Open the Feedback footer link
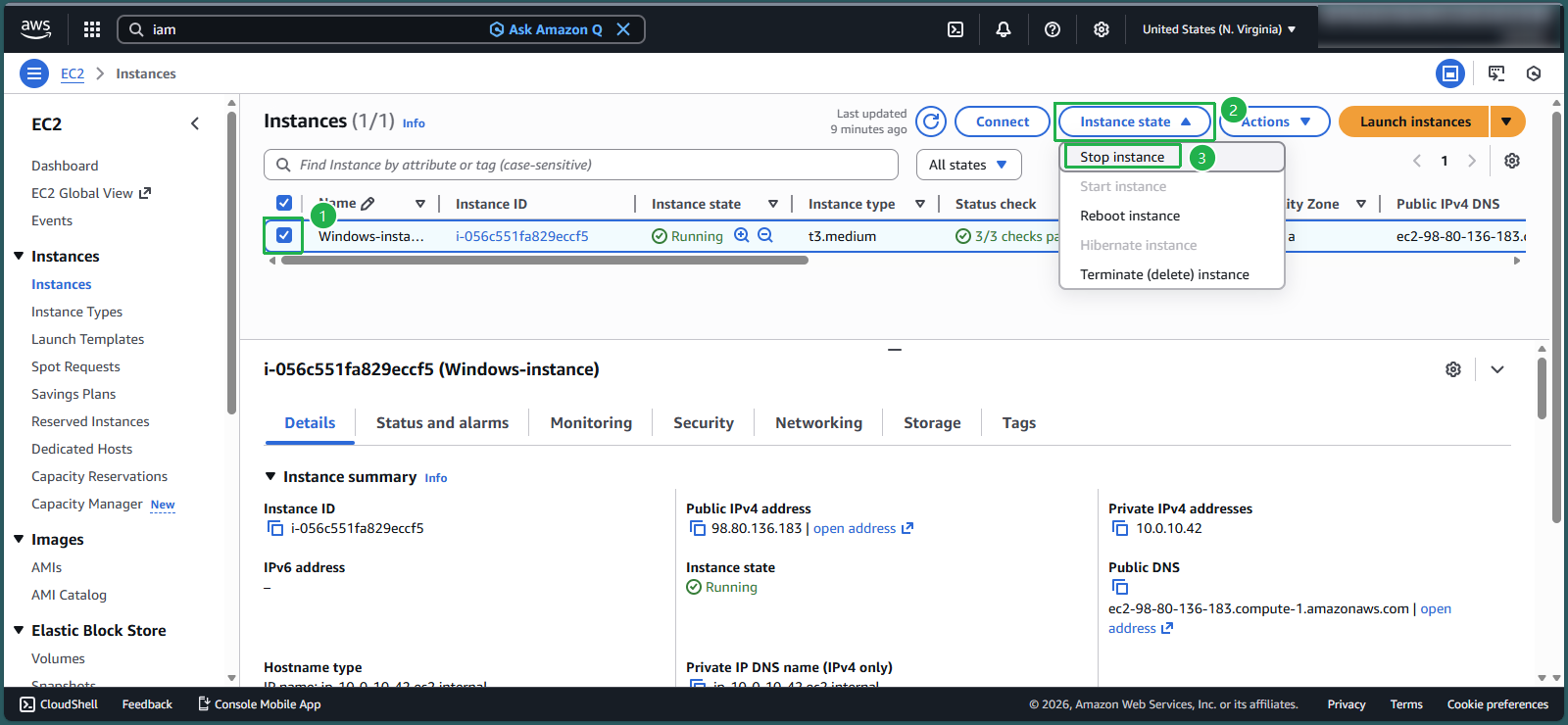This screenshot has width=1568, height=725. pos(147,704)
